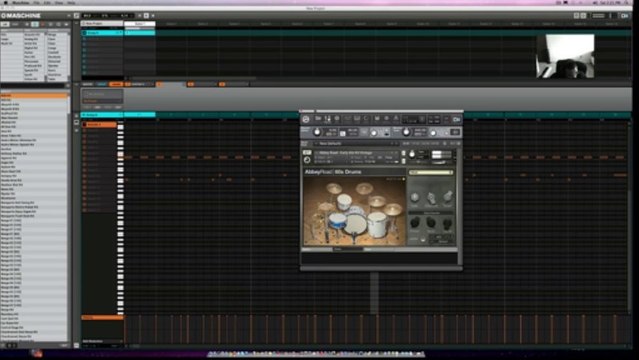
Task: Open the File menu
Action: (36, 3)
